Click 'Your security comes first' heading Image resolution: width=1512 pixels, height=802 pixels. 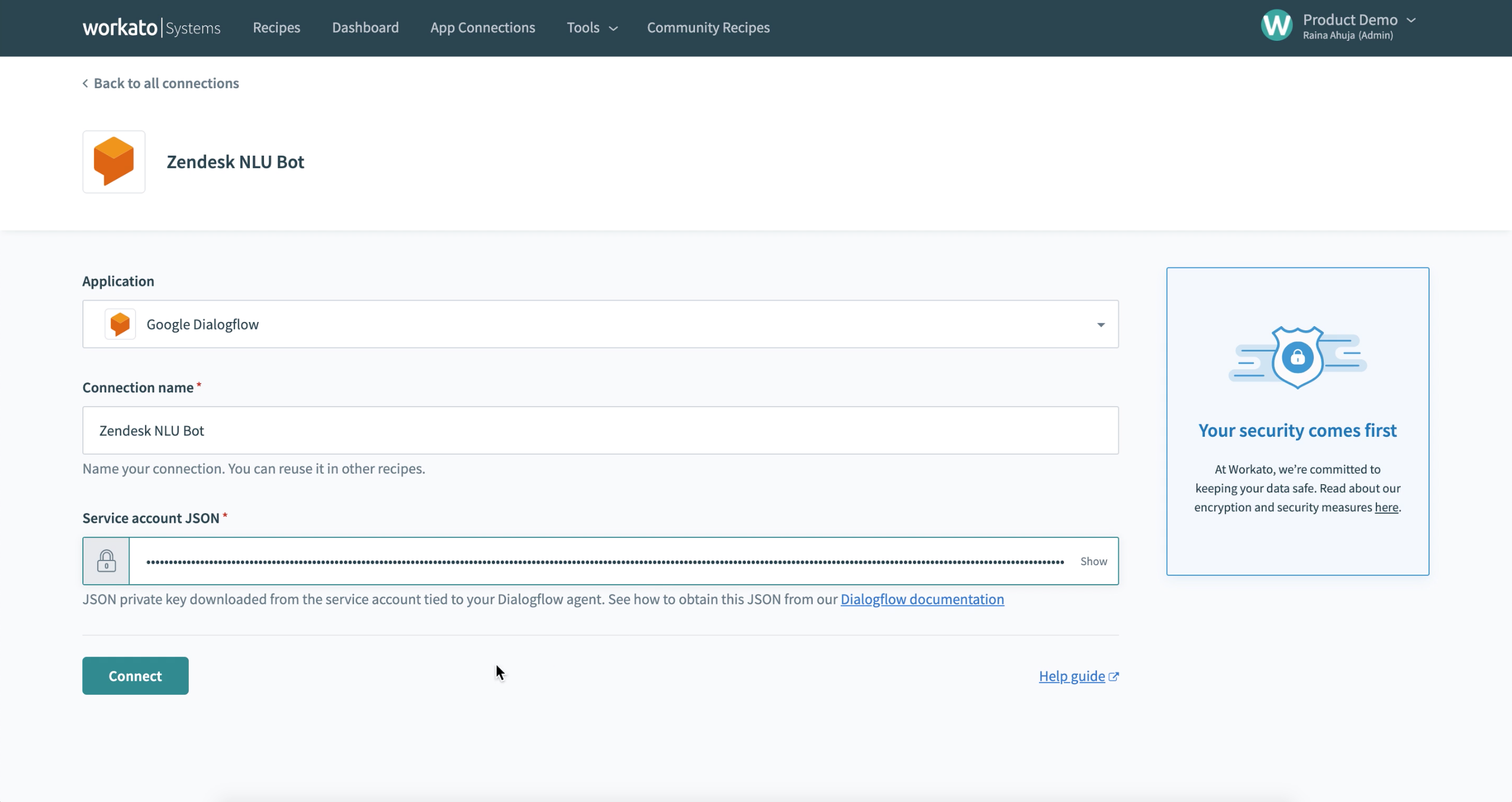[1297, 430]
